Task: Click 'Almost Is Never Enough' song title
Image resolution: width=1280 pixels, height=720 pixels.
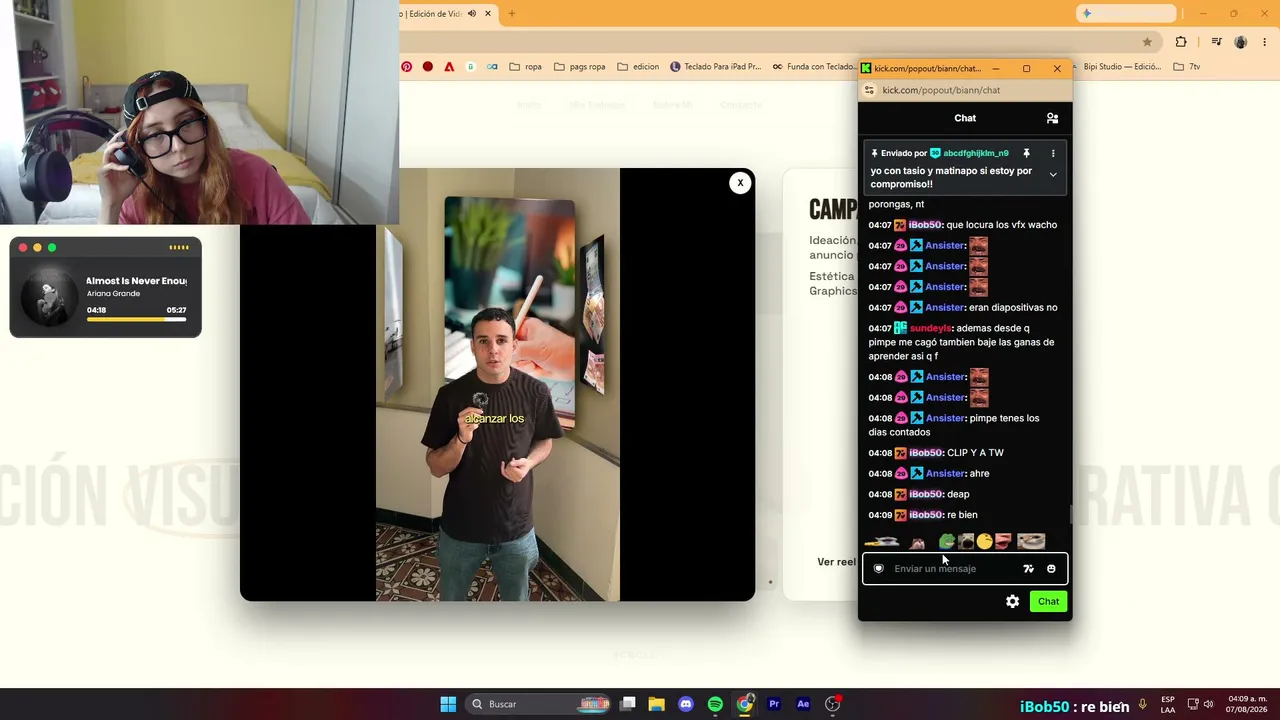Action: [136, 281]
